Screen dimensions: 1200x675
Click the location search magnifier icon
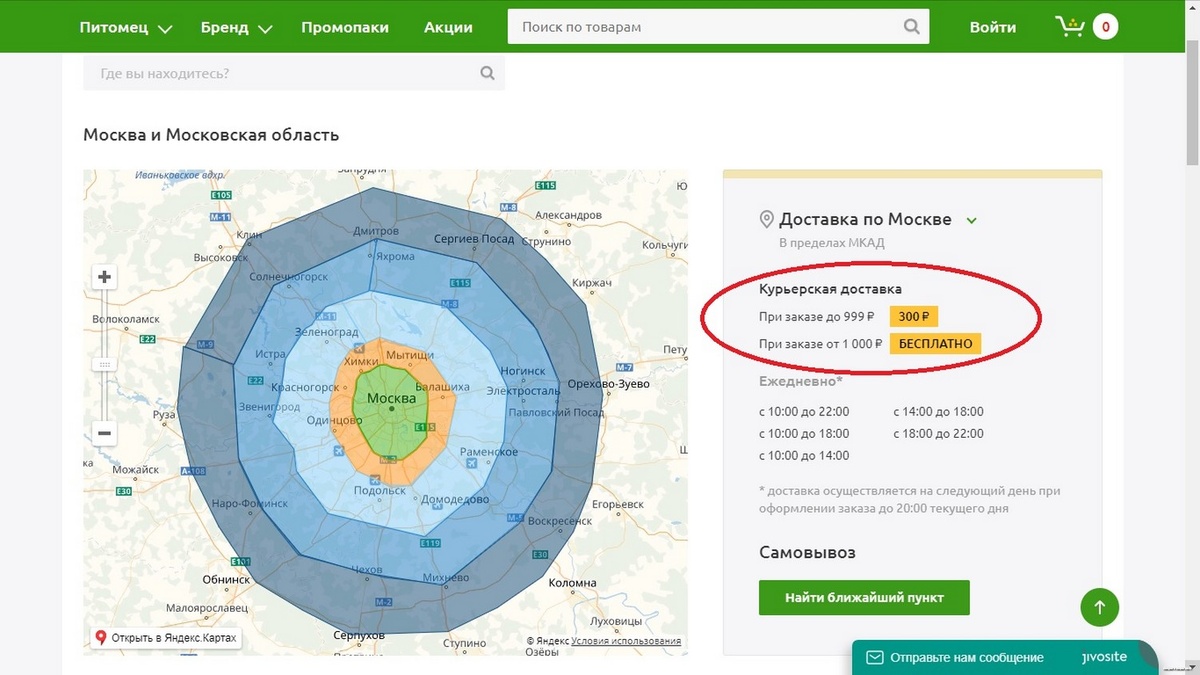[487, 73]
